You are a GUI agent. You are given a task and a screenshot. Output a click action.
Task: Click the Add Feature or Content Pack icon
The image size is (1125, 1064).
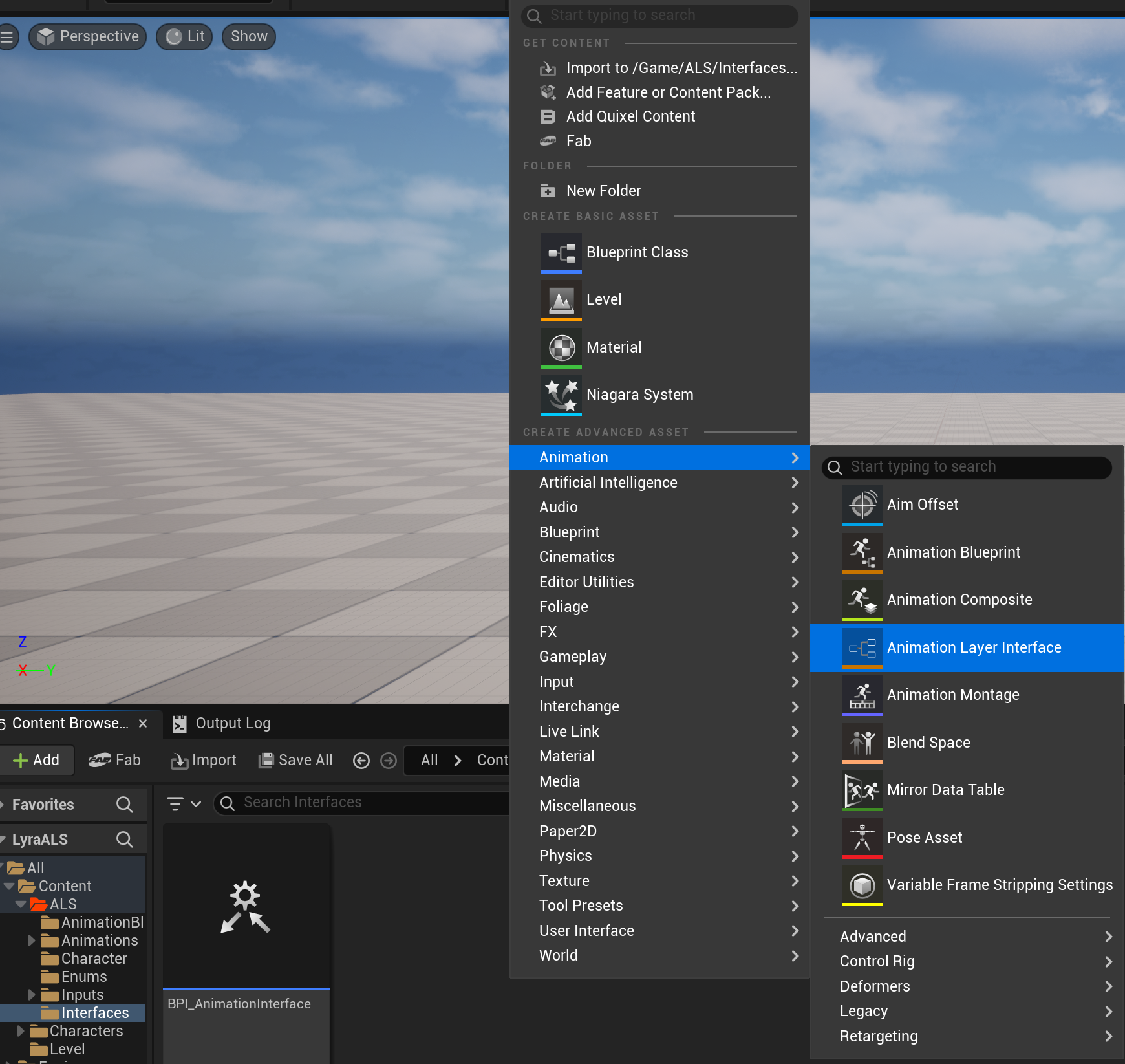tap(548, 92)
